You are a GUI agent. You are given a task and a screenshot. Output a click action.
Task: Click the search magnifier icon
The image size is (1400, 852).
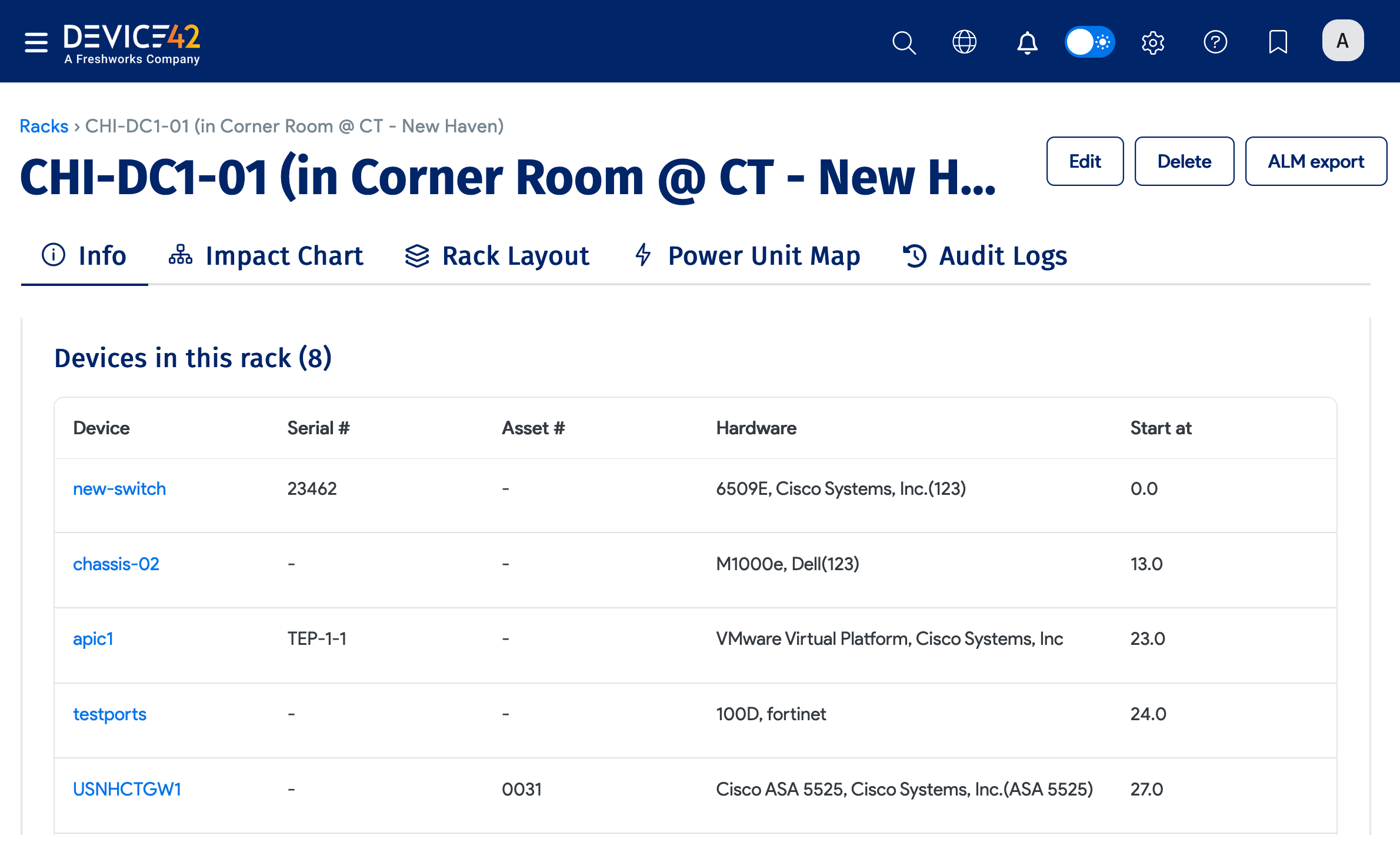point(904,42)
